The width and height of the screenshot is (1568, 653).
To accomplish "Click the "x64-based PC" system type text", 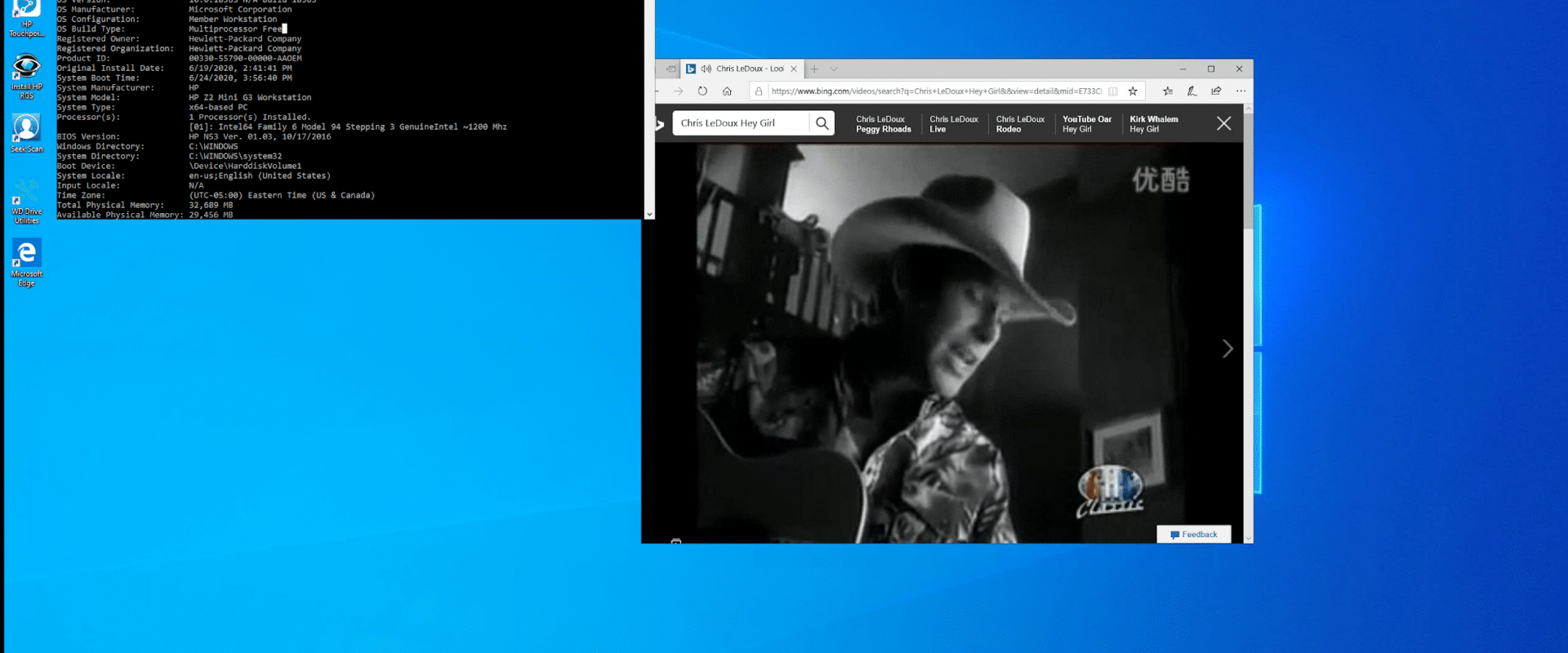I will pyautogui.click(x=218, y=108).
